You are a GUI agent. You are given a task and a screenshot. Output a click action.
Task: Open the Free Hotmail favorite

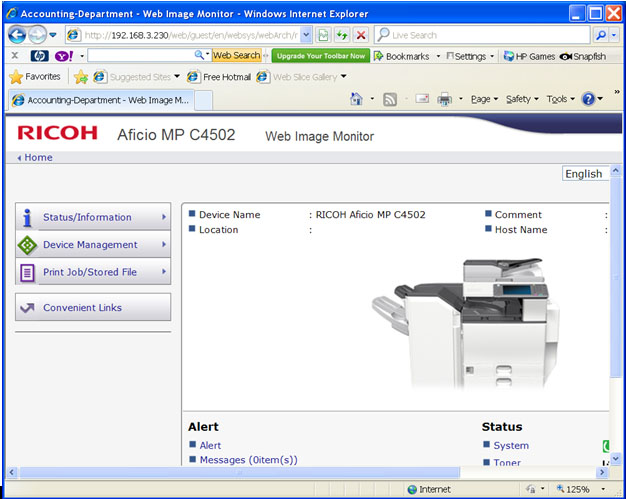(219, 77)
